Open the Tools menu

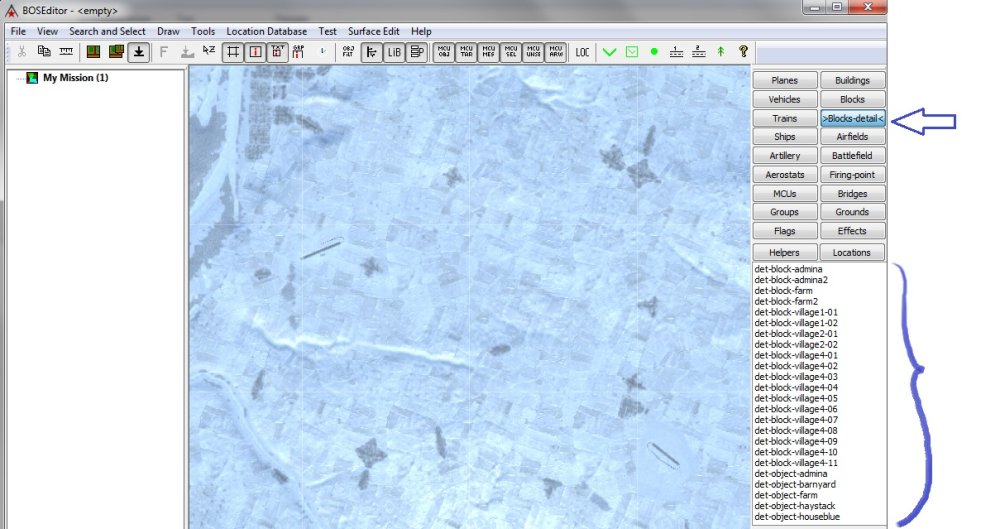pyautogui.click(x=203, y=32)
